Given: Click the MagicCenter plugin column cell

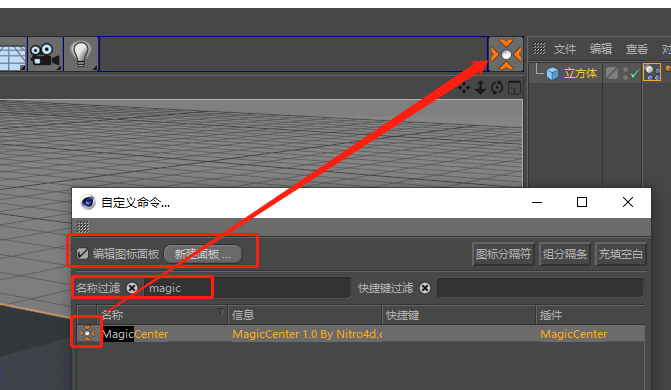Looking at the screenshot, I should coord(573,333).
